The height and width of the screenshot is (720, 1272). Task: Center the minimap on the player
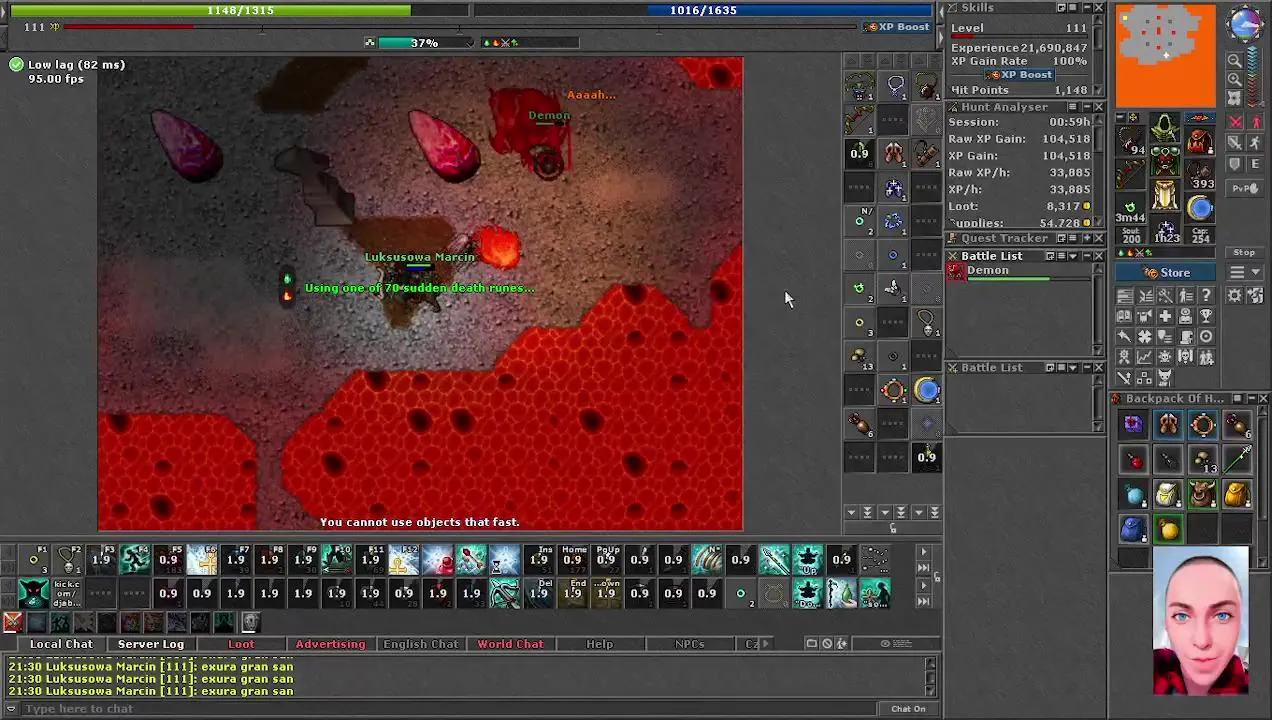click(x=1235, y=98)
